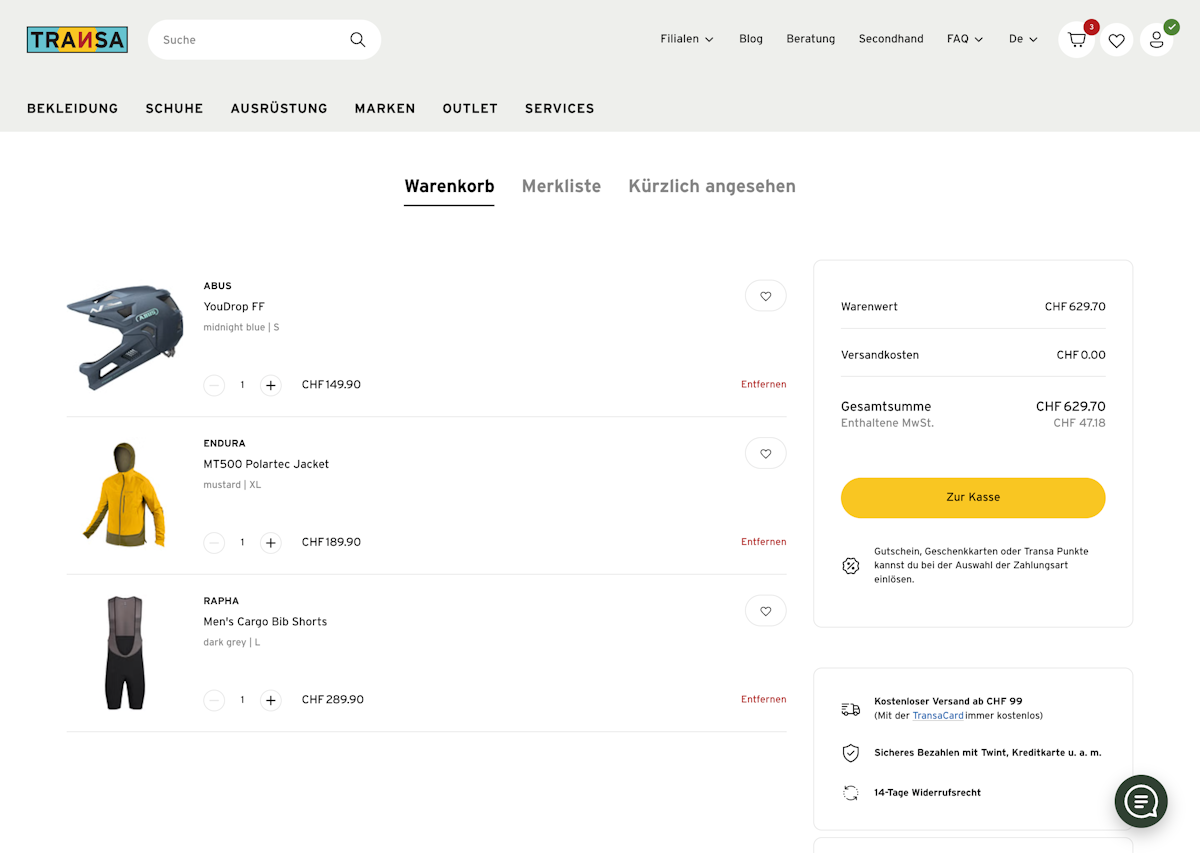The height and width of the screenshot is (853, 1200).
Task: Open the Secondhand link
Action: (x=891, y=39)
